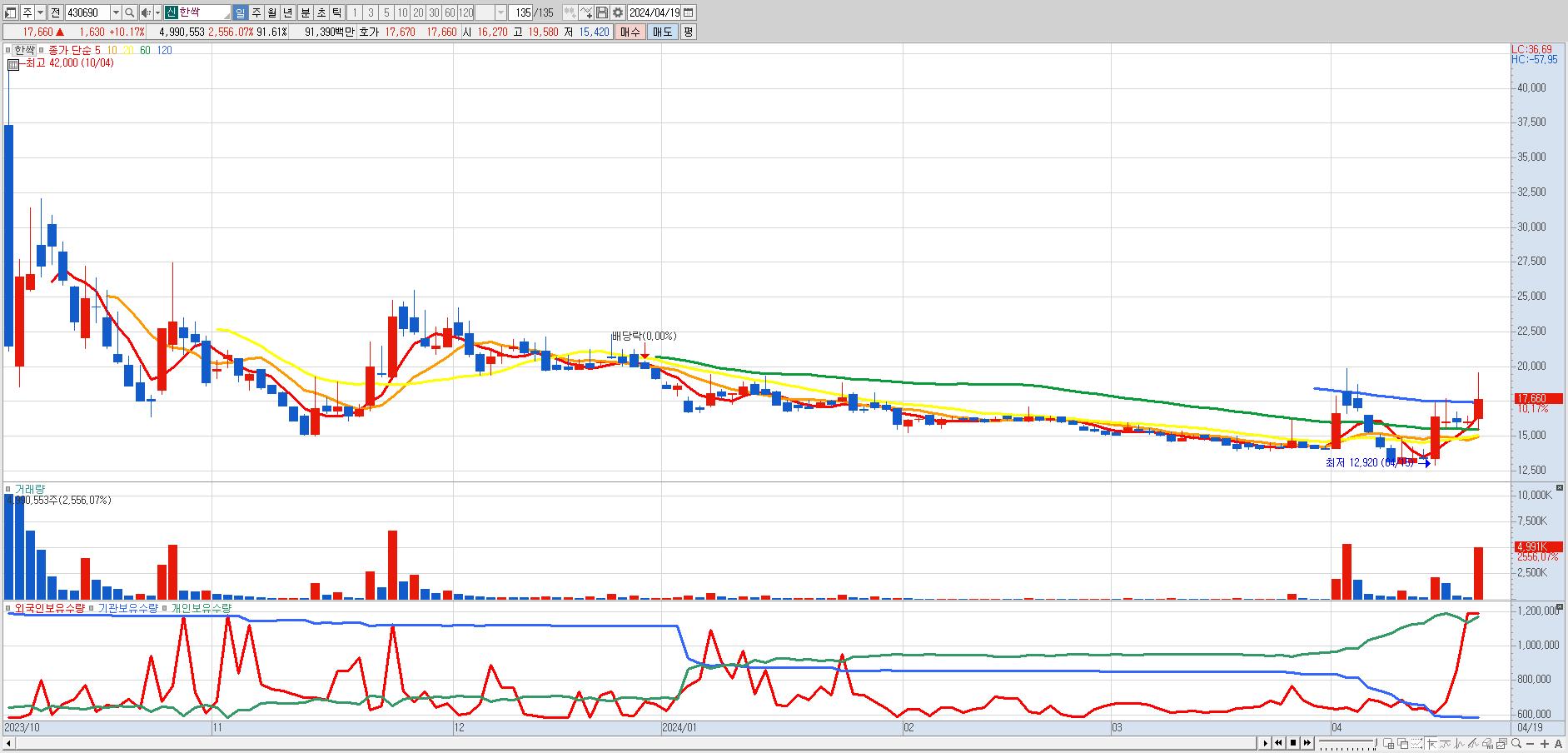Click table icon next to 최고 42,000
Image resolution: width=1568 pixels, height=753 pixels.
(12, 63)
